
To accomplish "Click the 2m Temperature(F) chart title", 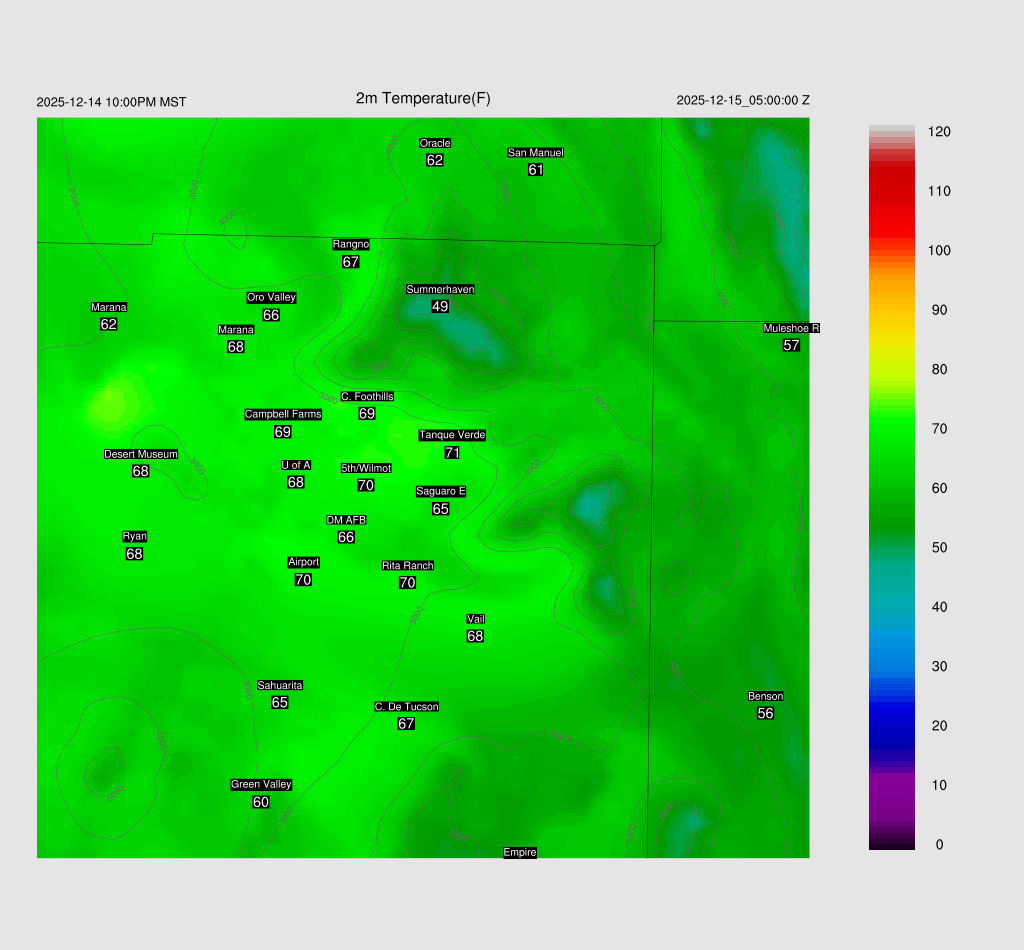I will pyautogui.click(x=423, y=98).
